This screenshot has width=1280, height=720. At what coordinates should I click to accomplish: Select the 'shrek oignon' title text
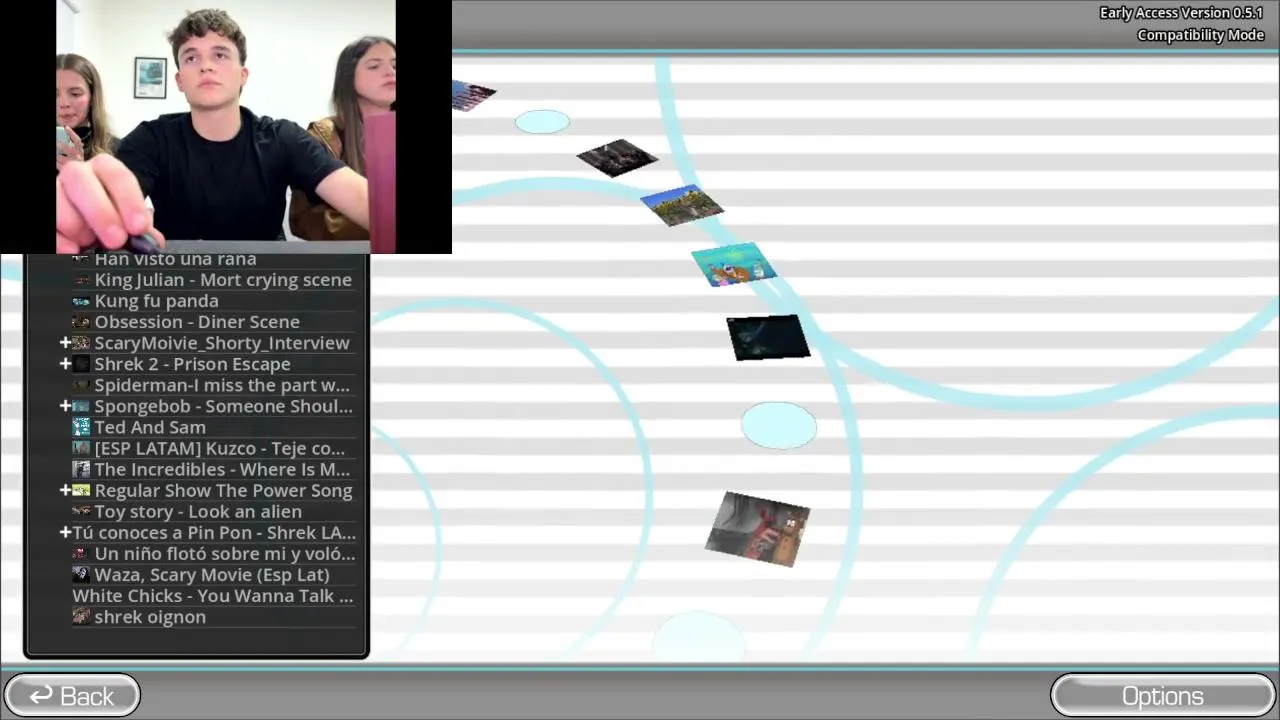click(x=150, y=617)
